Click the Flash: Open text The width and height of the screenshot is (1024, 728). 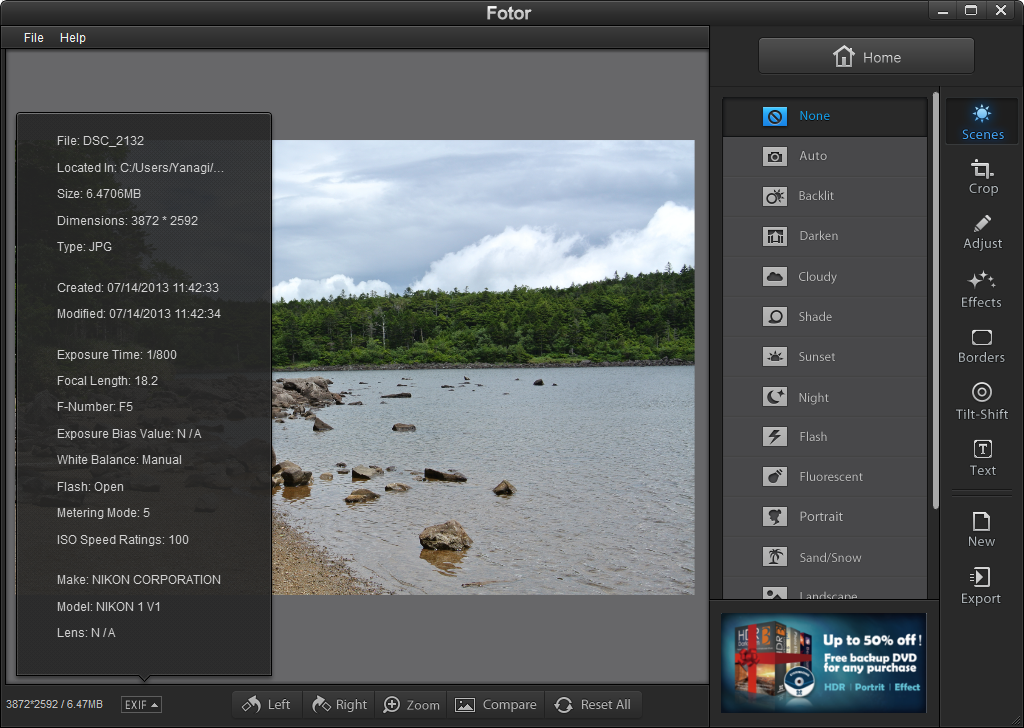[90, 487]
